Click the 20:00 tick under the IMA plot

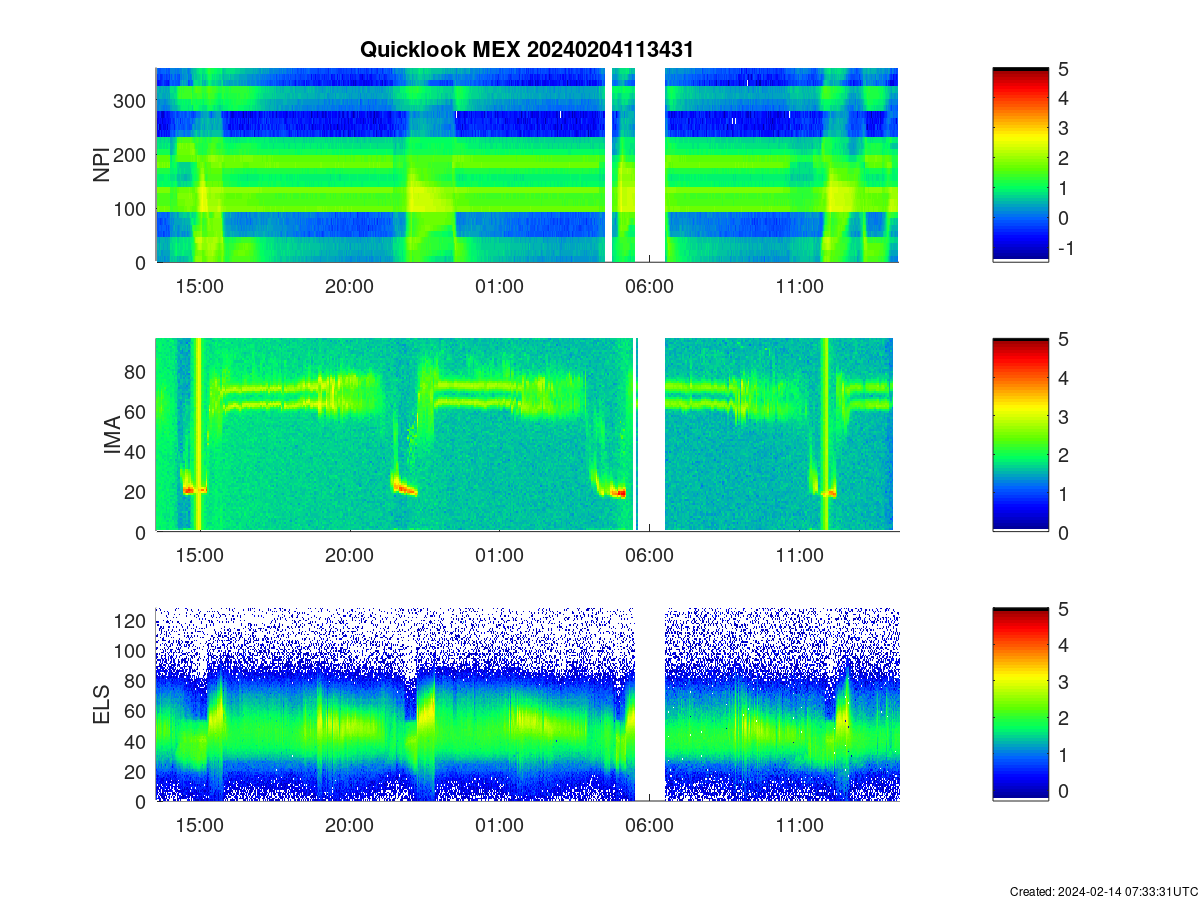click(x=349, y=555)
